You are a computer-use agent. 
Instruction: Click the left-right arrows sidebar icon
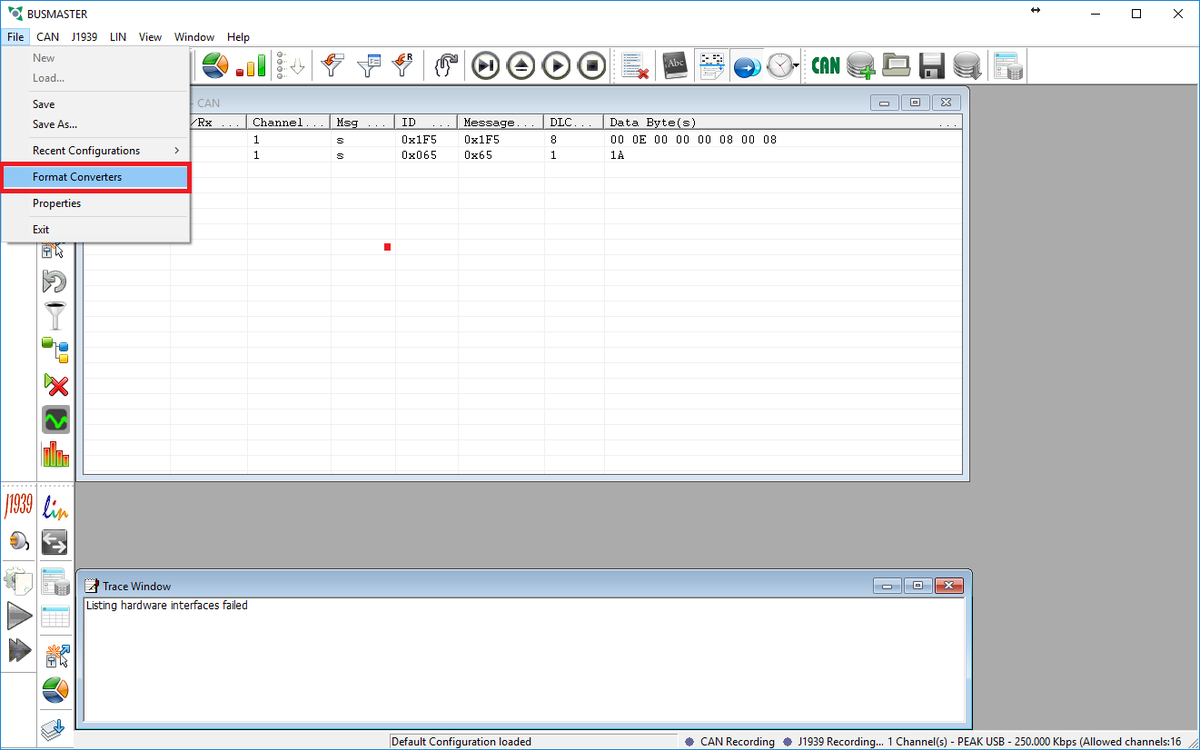(x=55, y=543)
